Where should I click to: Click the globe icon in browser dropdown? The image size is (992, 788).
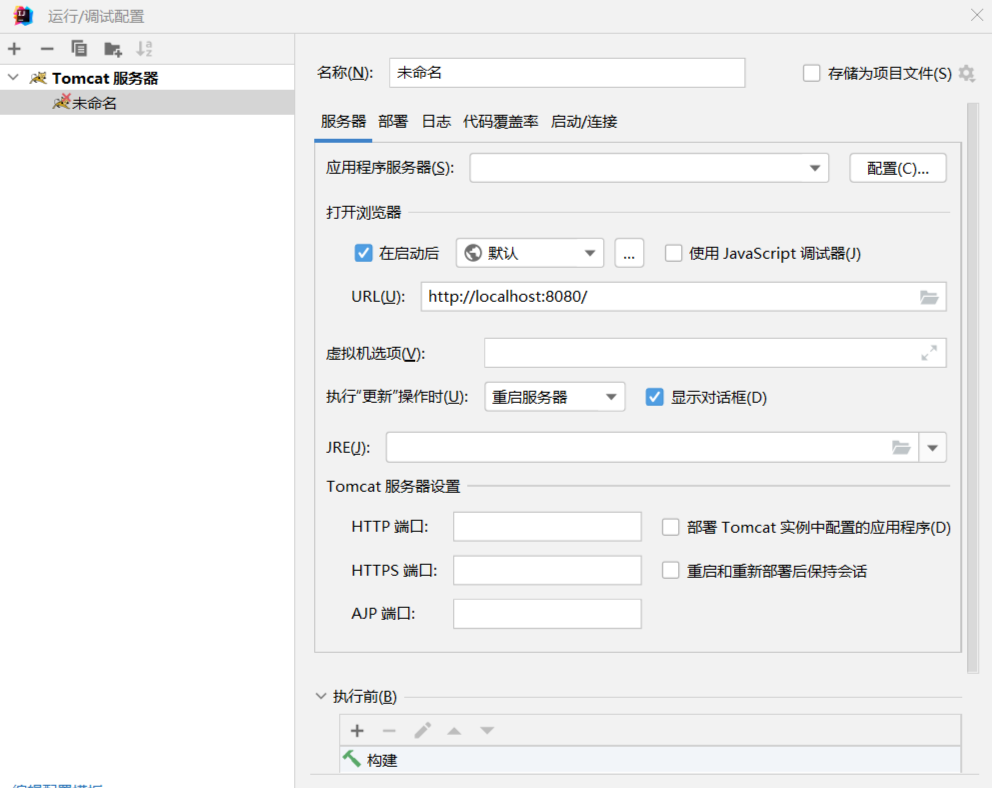473,253
